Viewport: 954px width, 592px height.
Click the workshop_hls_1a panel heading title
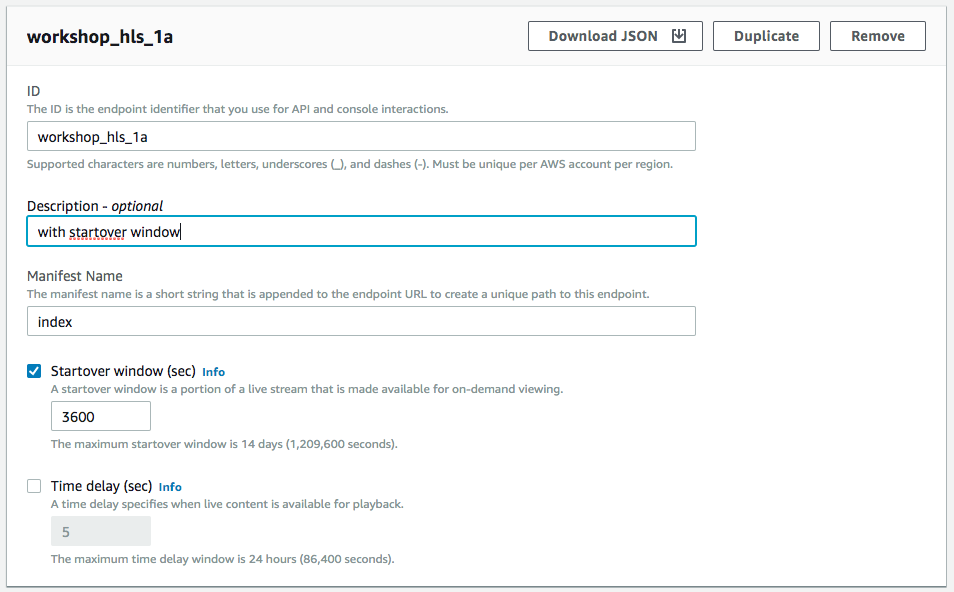[100, 37]
